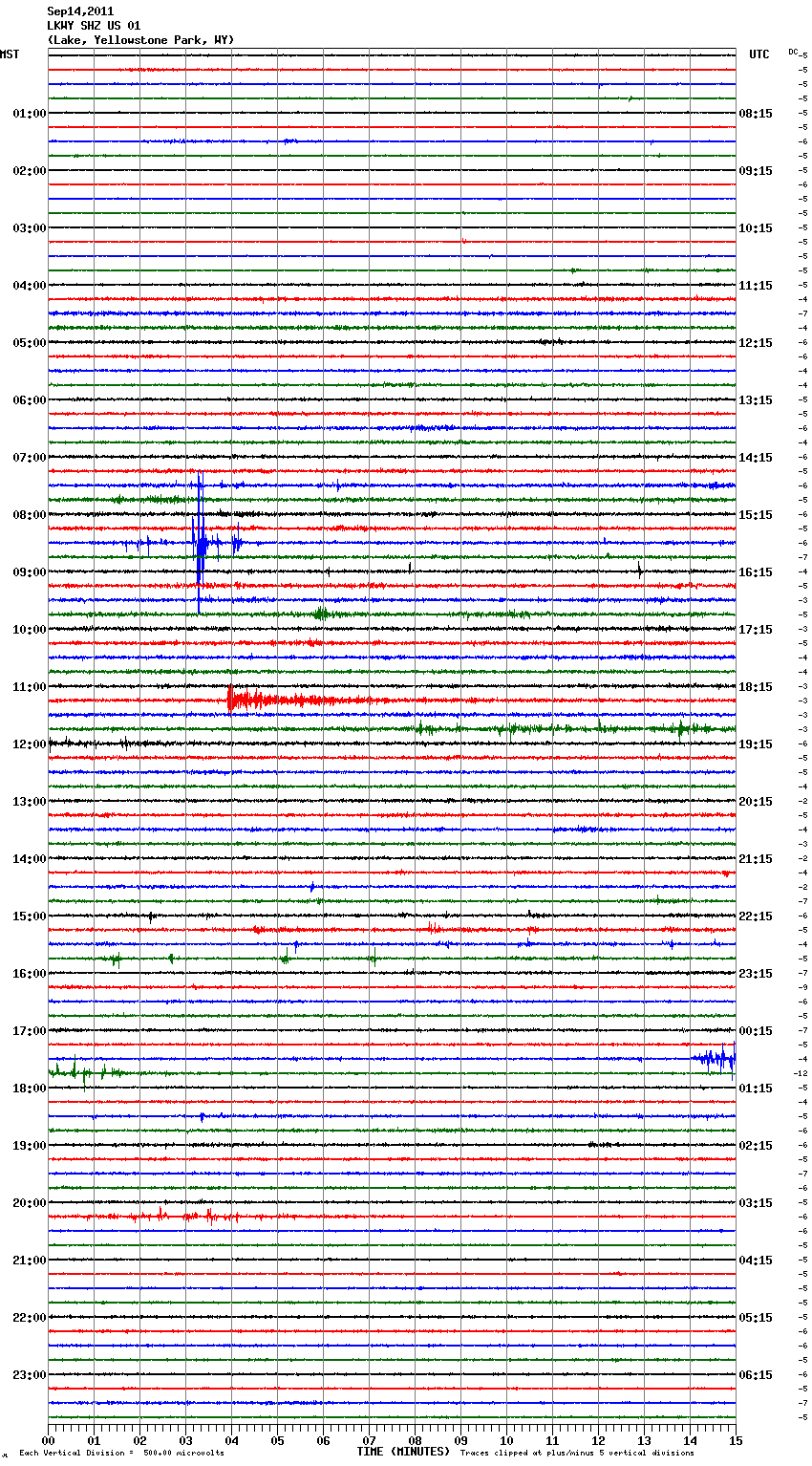This screenshot has width=812, height=1466.
Task: Click the blue burst at end of 17:00 hour
Action: [x=716, y=1058]
